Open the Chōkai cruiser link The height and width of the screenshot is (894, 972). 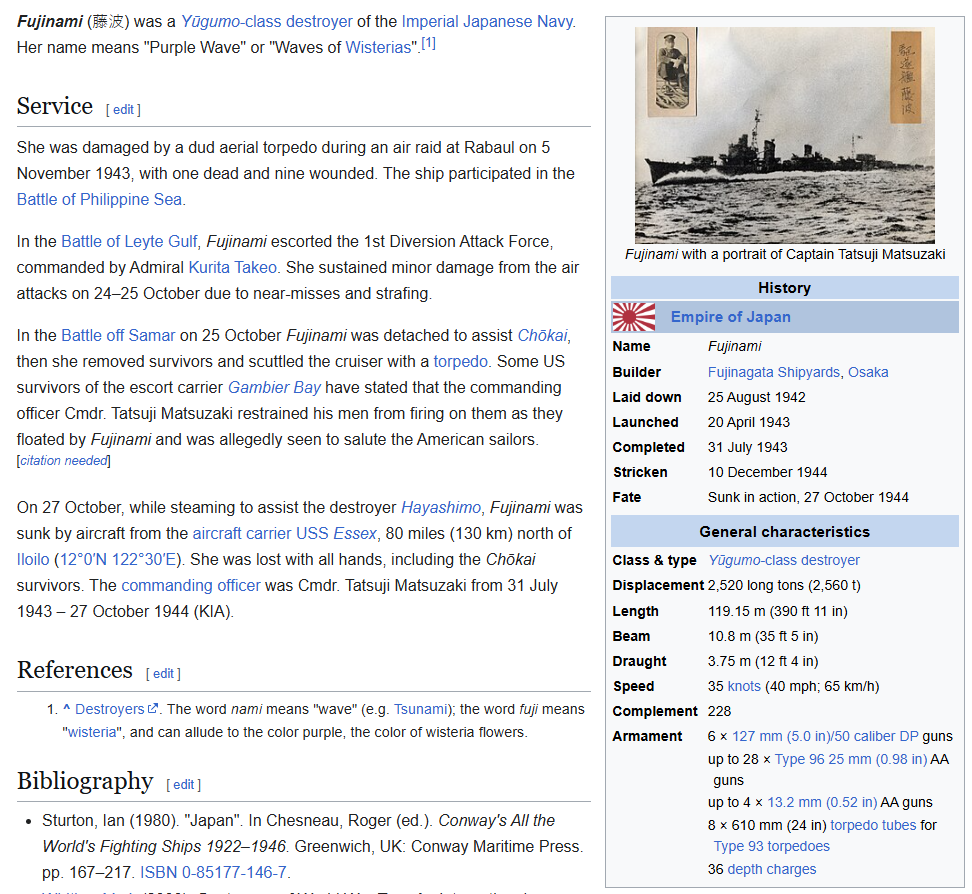pyautogui.click(x=542, y=336)
